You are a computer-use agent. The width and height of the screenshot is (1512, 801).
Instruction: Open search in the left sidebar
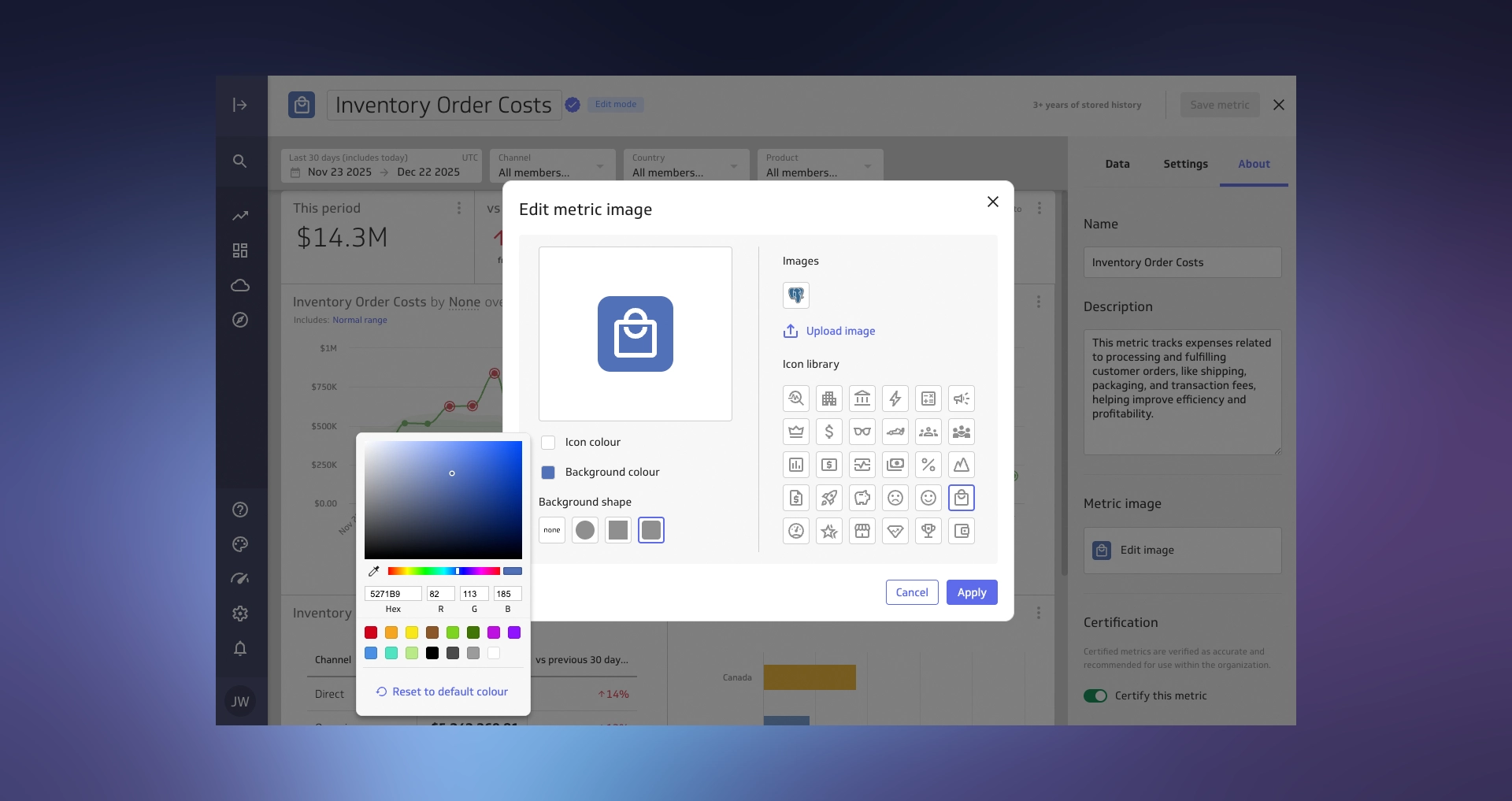(240, 161)
